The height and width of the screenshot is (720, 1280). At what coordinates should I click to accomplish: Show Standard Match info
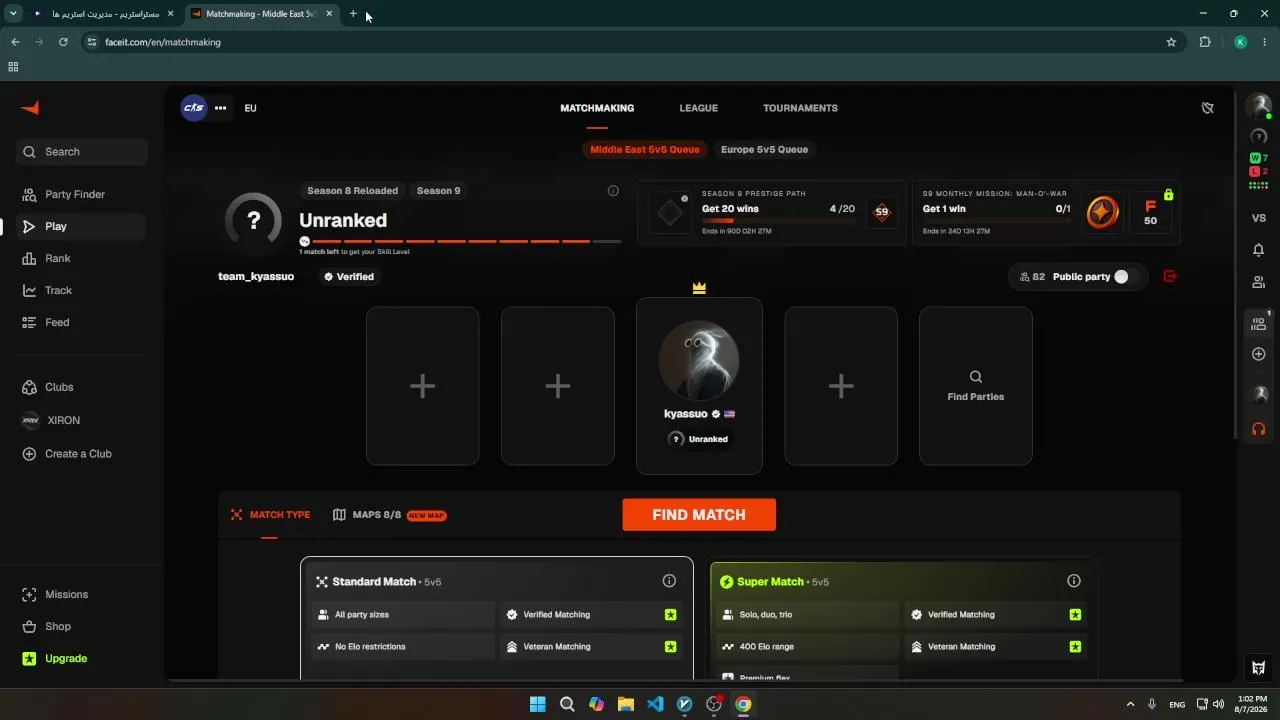click(x=669, y=581)
